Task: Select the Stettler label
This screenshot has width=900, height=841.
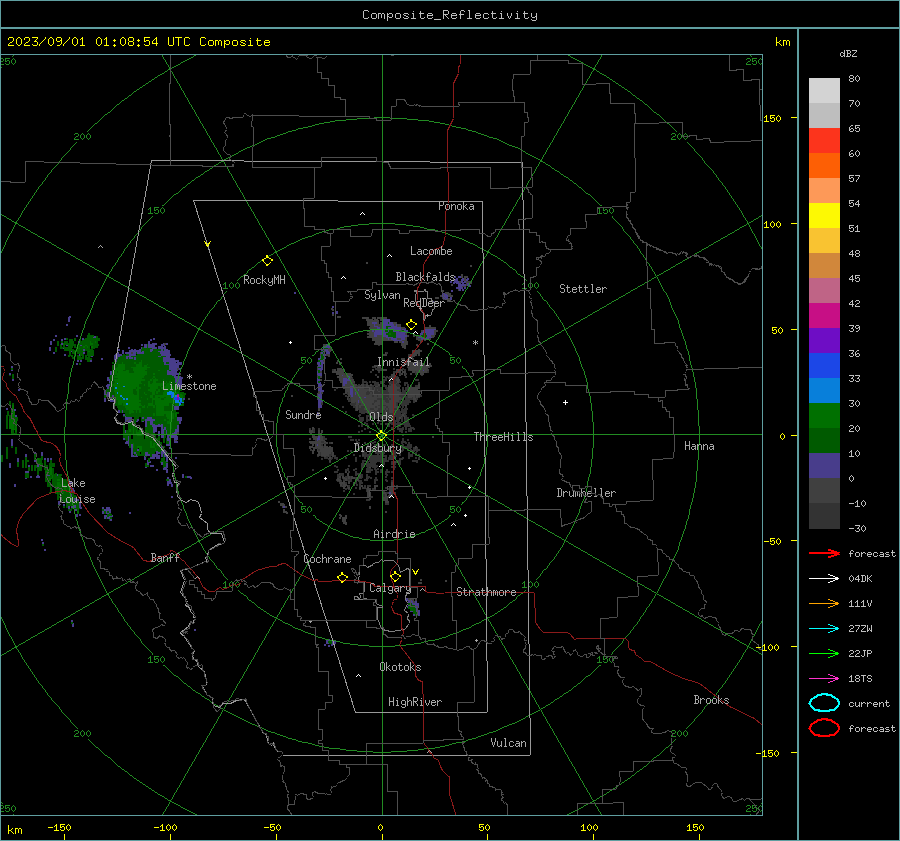Action: pyautogui.click(x=583, y=289)
